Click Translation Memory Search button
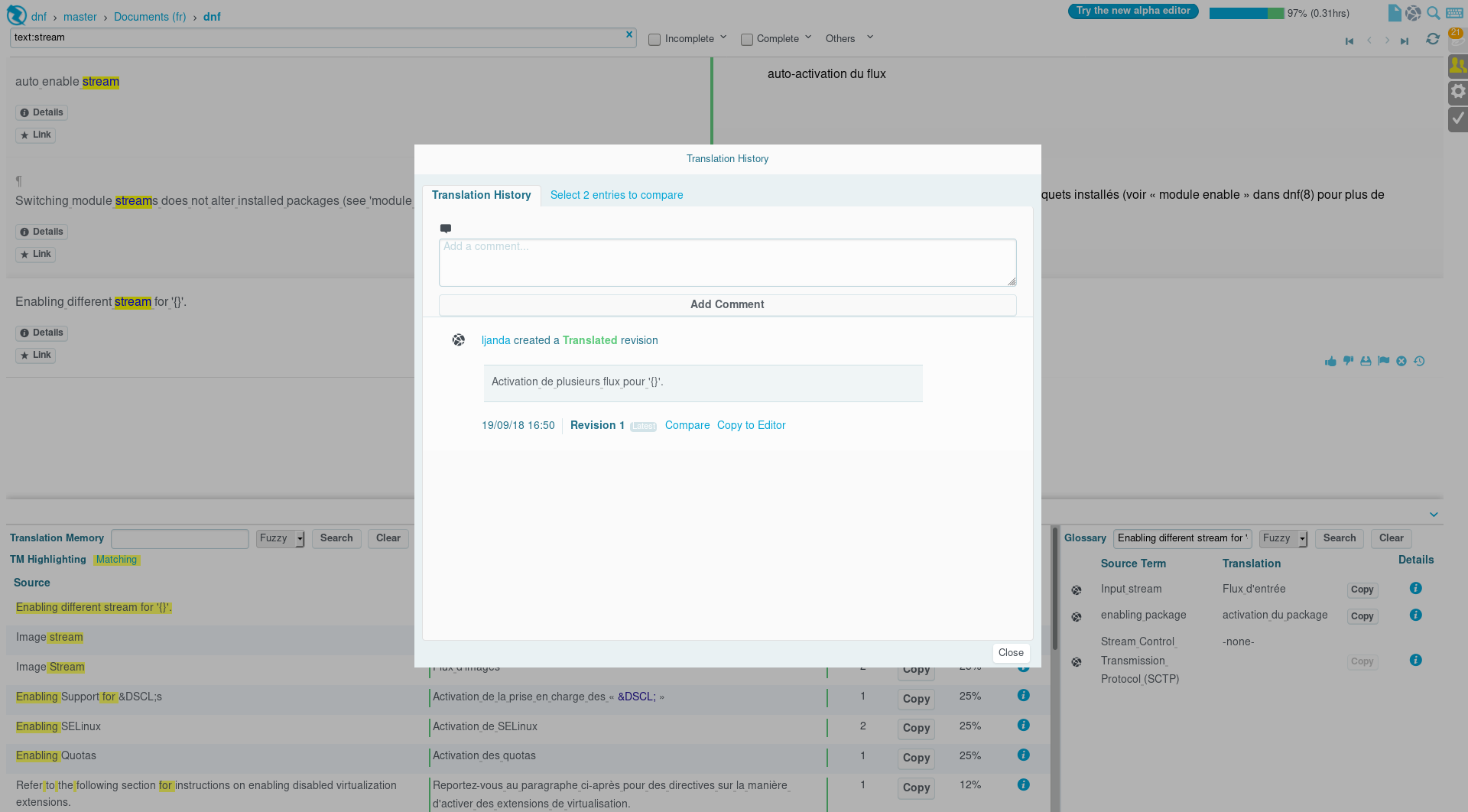Image resolution: width=1468 pixels, height=812 pixels. click(x=336, y=538)
